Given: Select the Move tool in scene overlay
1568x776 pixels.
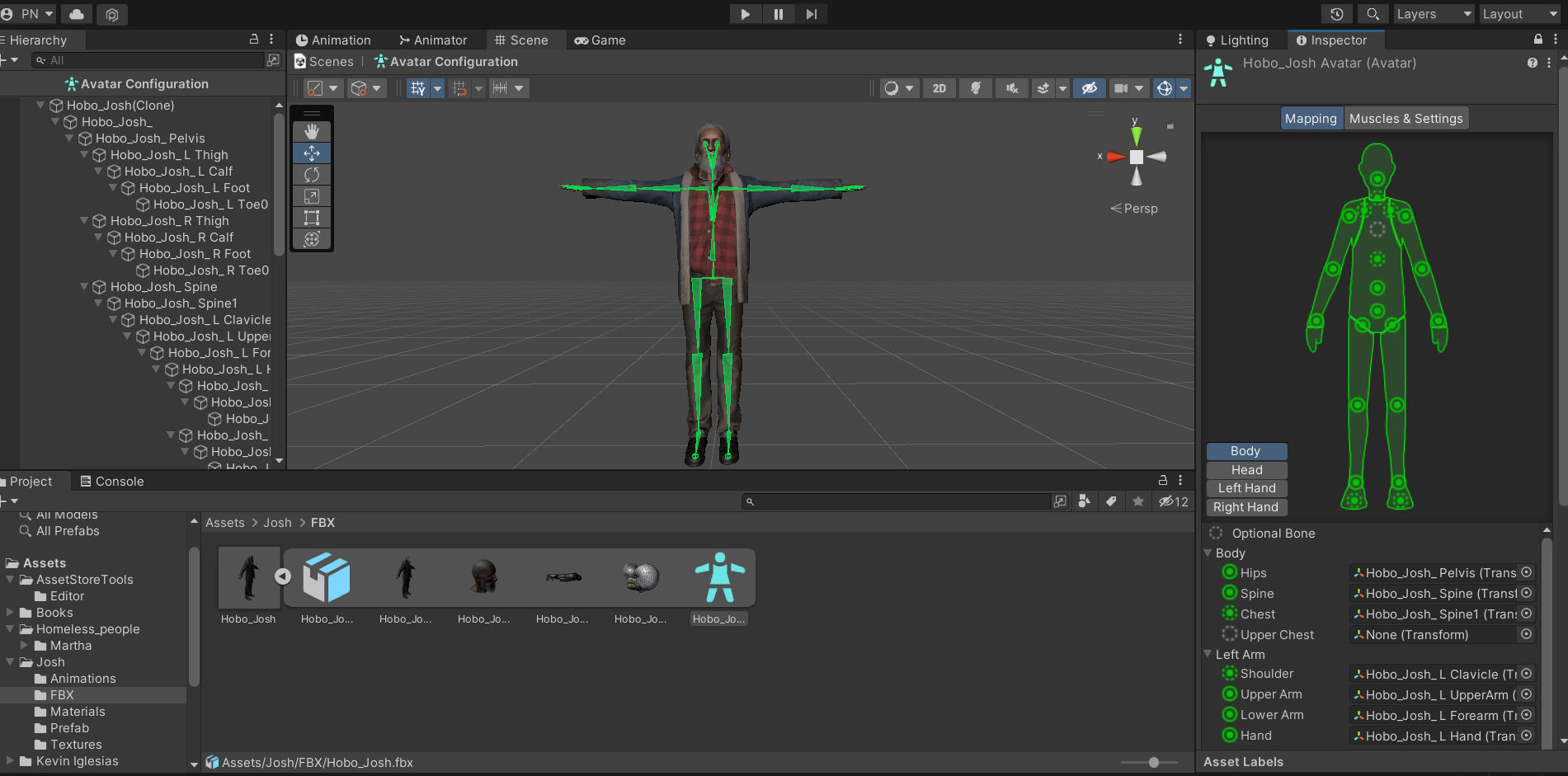Looking at the screenshot, I should click(x=312, y=153).
